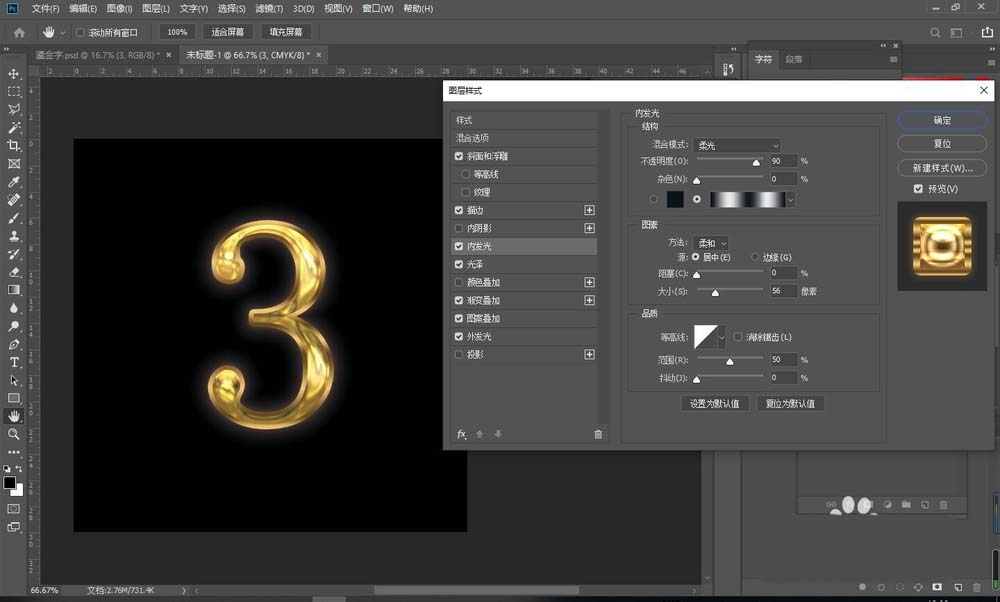The height and width of the screenshot is (602, 1000).
Task: Delete effect with trash icon in dialog
Action: click(598, 434)
